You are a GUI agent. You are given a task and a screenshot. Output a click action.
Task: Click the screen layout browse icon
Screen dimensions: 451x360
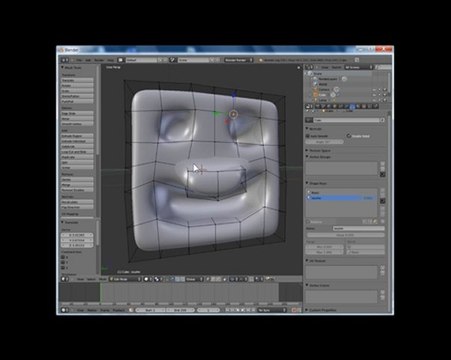(x=120, y=60)
